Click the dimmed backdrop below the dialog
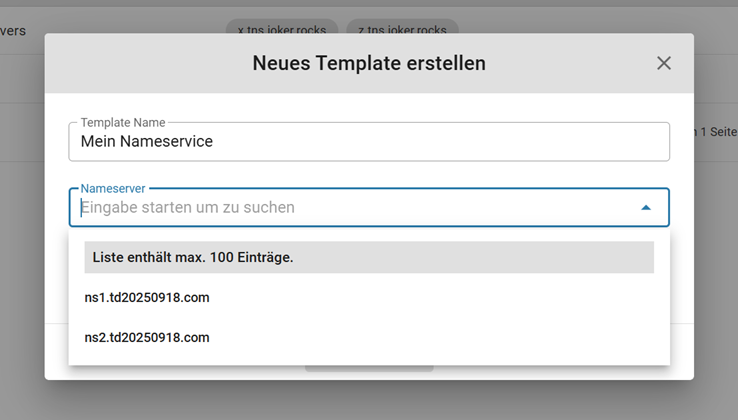Screen dimensions: 738x420 pos(369,401)
